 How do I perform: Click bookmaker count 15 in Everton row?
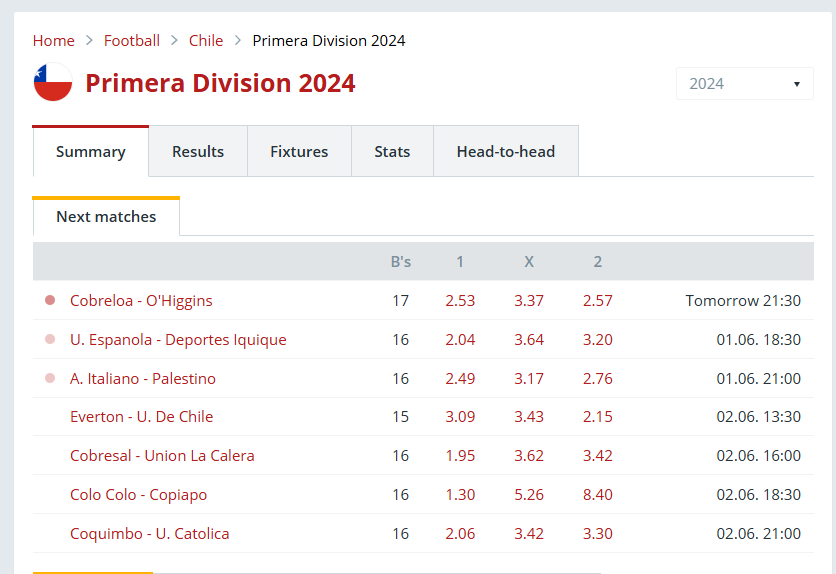400,416
